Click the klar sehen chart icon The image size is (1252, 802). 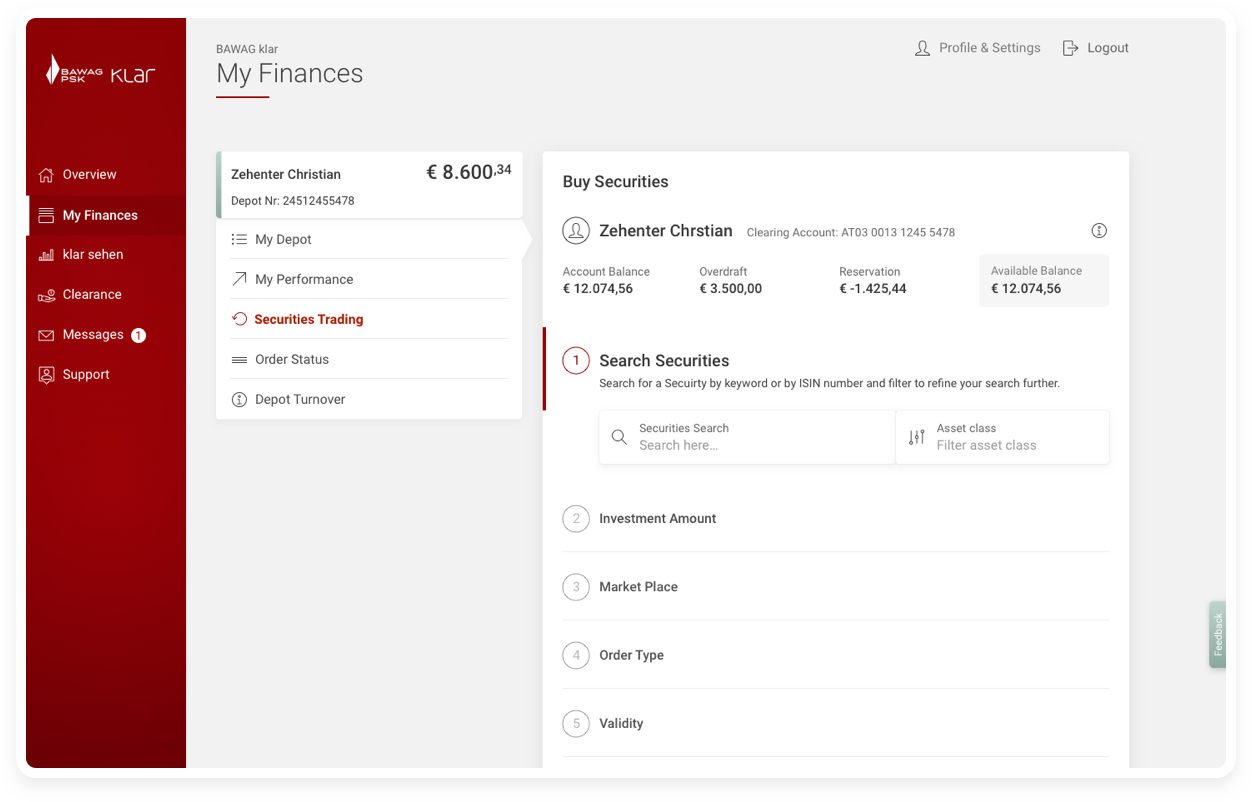click(46, 255)
